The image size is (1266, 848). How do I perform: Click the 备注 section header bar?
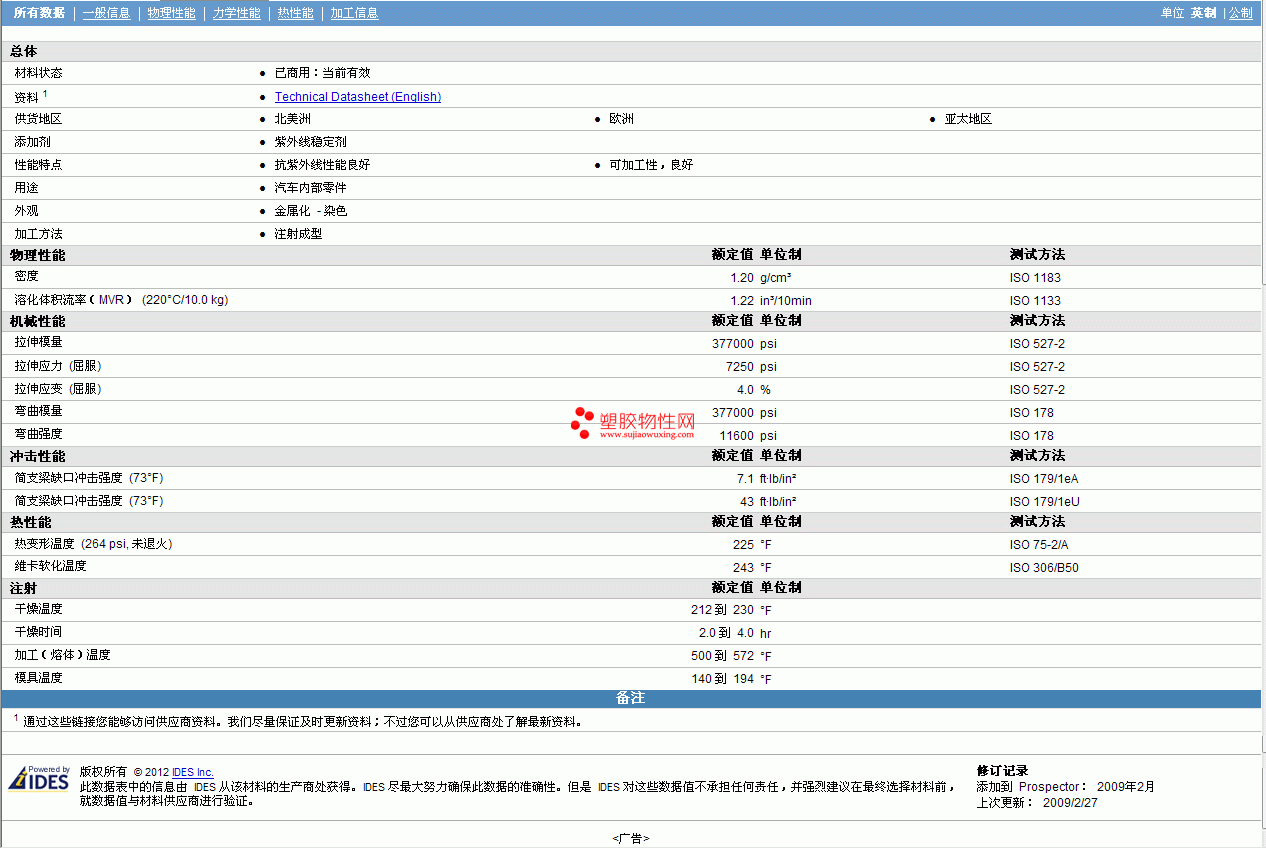pyautogui.click(x=630, y=698)
